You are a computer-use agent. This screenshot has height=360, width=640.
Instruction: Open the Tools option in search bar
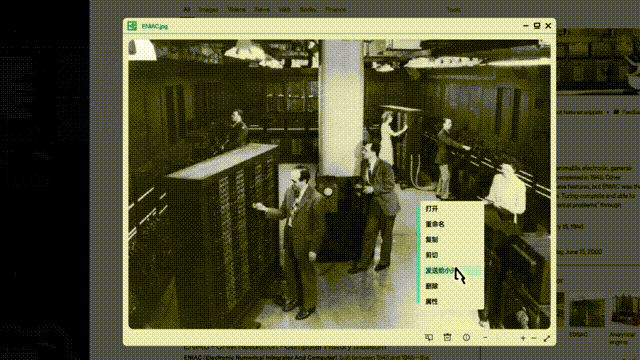[x=454, y=9]
